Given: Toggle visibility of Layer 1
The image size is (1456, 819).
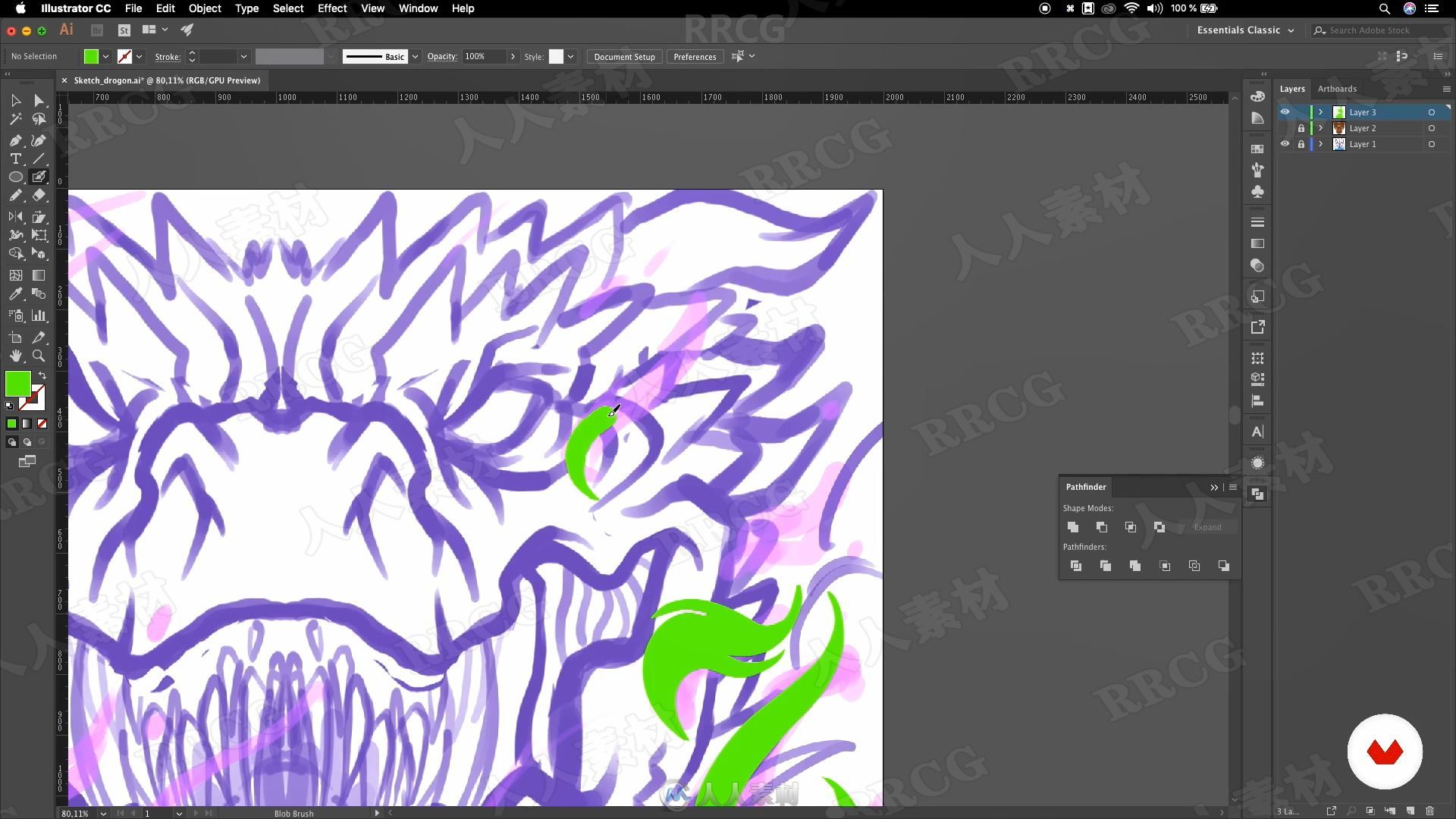Looking at the screenshot, I should click(x=1284, y=144).
